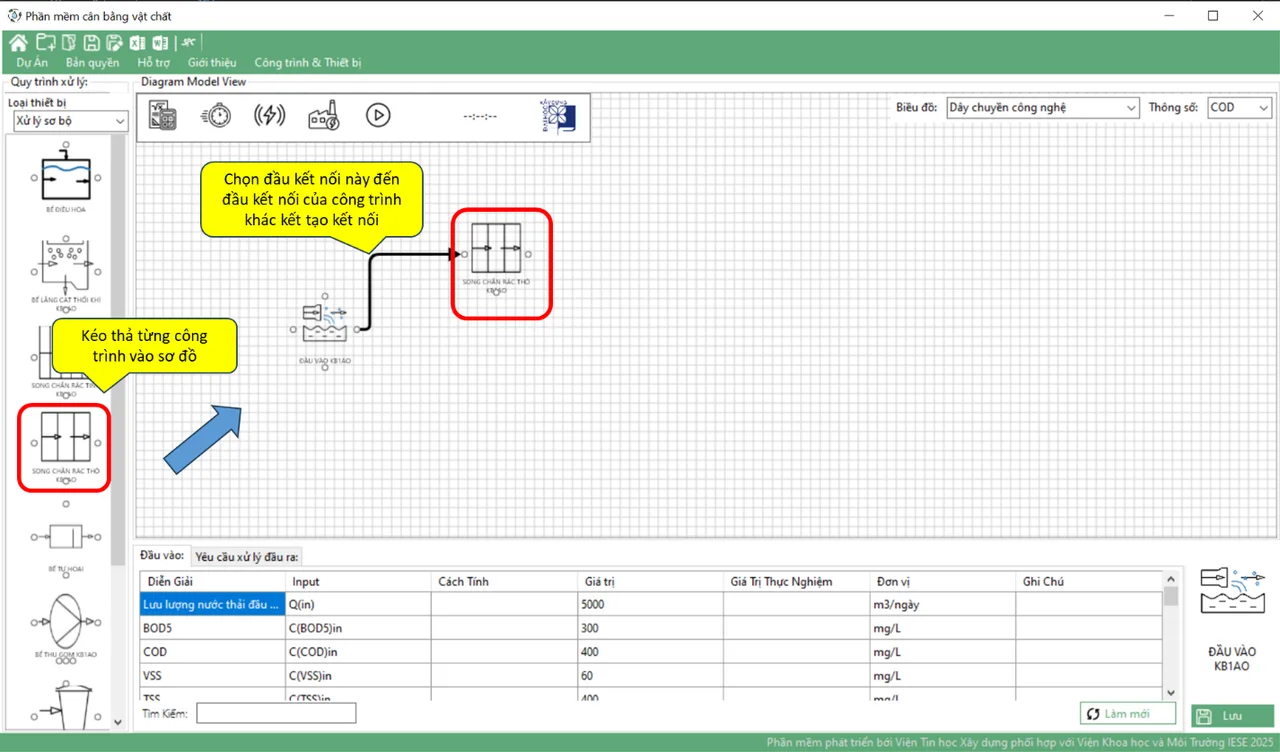Click the save-as diskette with pencil icon
This screenshot has height=752, width=1280.
114,42
